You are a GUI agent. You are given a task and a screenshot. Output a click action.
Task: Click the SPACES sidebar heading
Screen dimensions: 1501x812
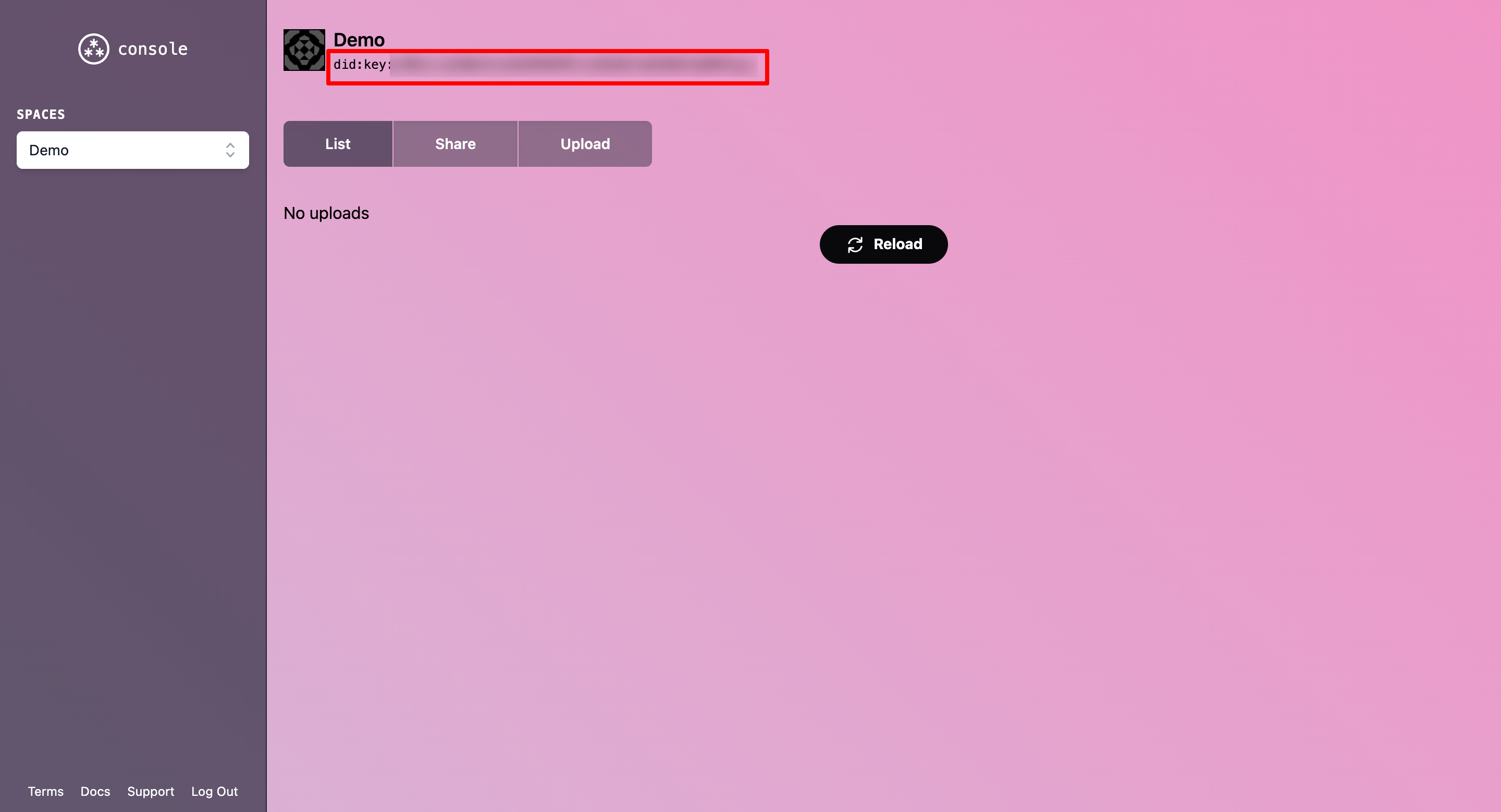coord(41,114)
